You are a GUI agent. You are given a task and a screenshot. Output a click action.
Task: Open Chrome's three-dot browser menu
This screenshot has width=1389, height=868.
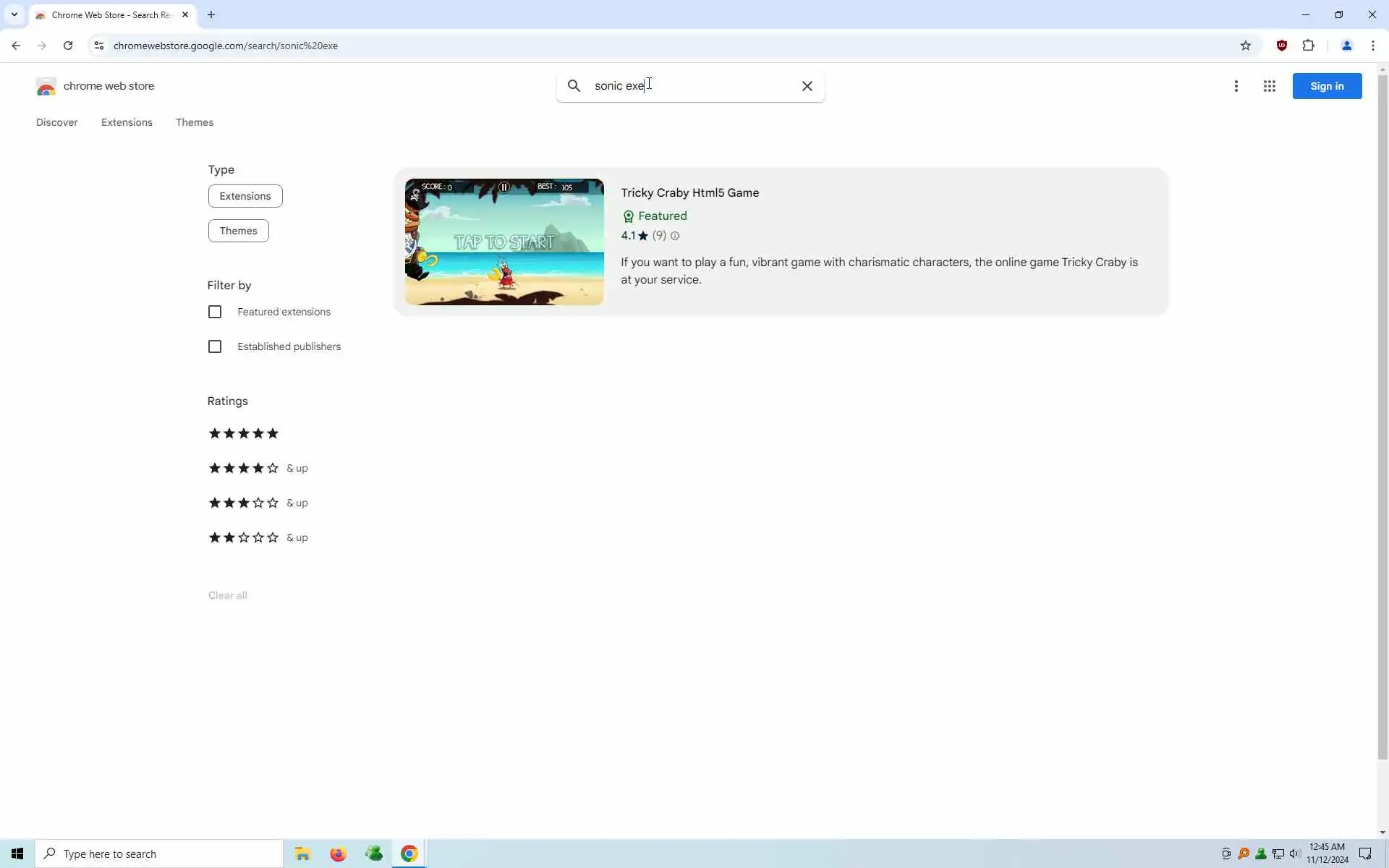(x=1372, y=46)
